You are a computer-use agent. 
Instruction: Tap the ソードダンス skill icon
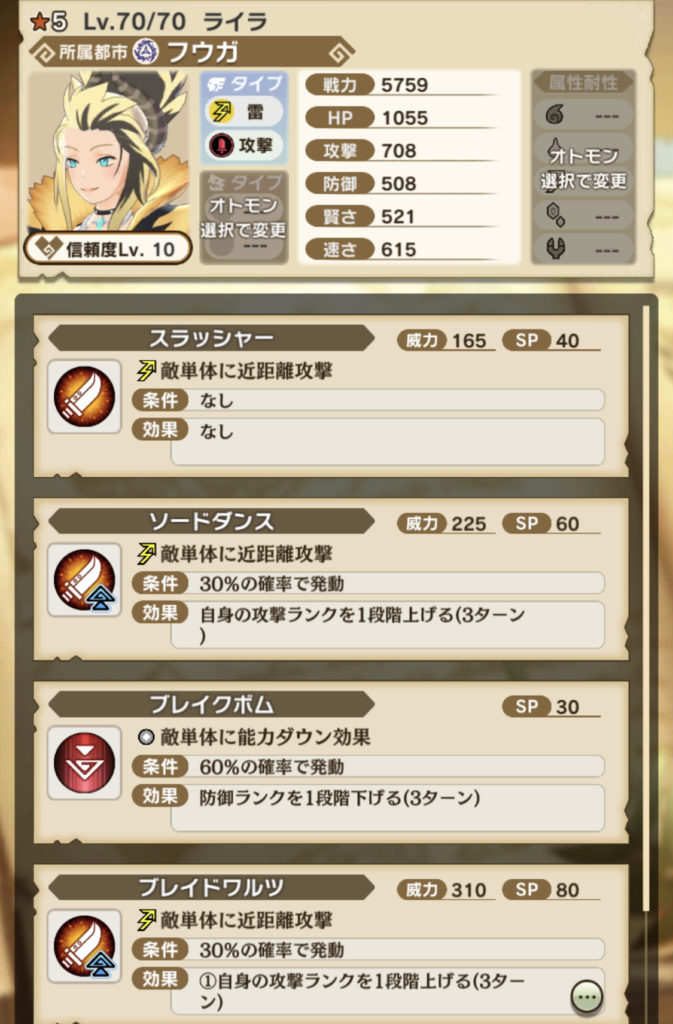coord(84,580)
